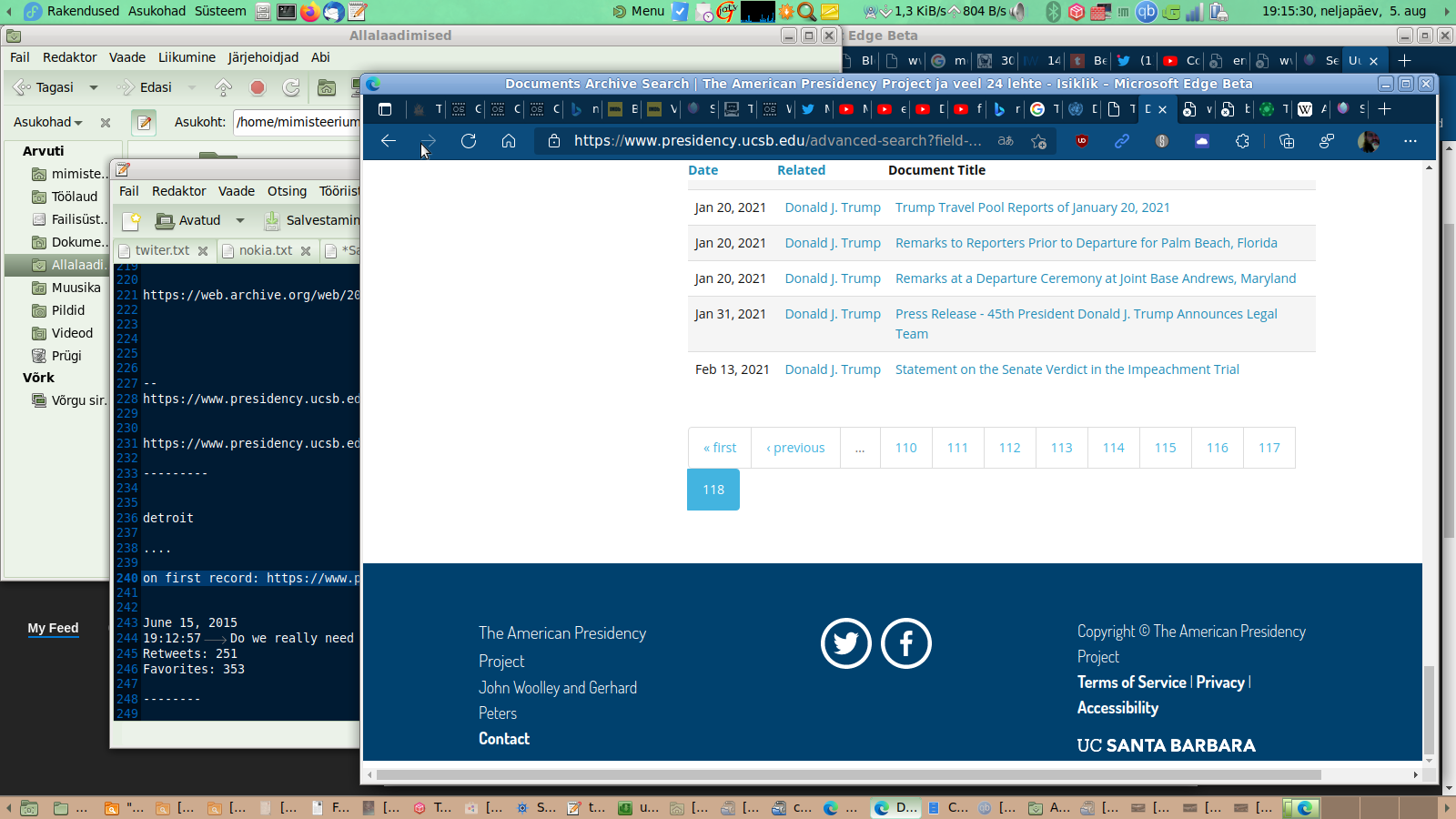Go up one folder in file manager
Viewport: 1456px width, 819px height.
223,87
